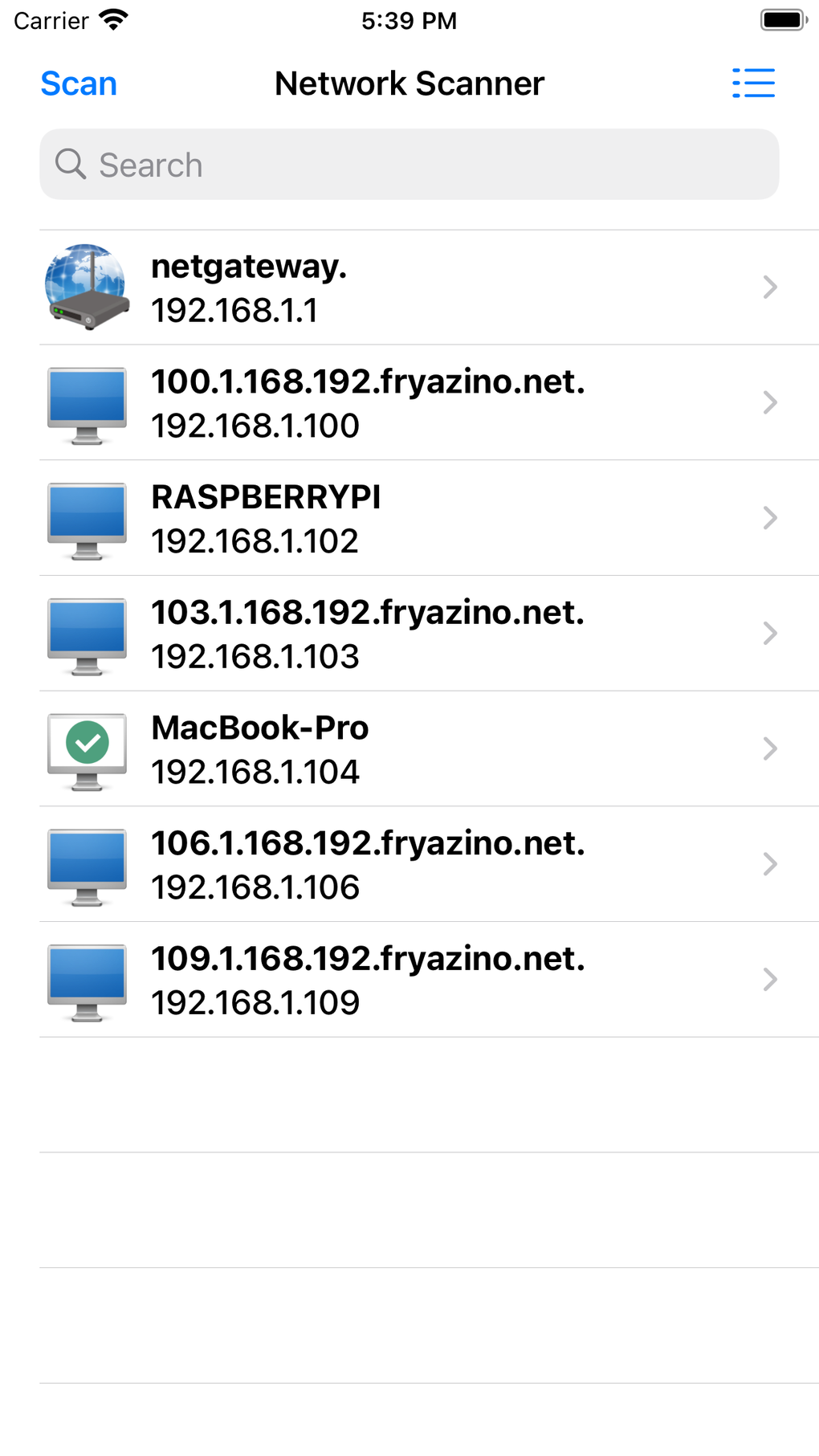This screenshot has width=819, height=1456.
Task: Tap the battery status icon
Action: click(x=784, y=20)
